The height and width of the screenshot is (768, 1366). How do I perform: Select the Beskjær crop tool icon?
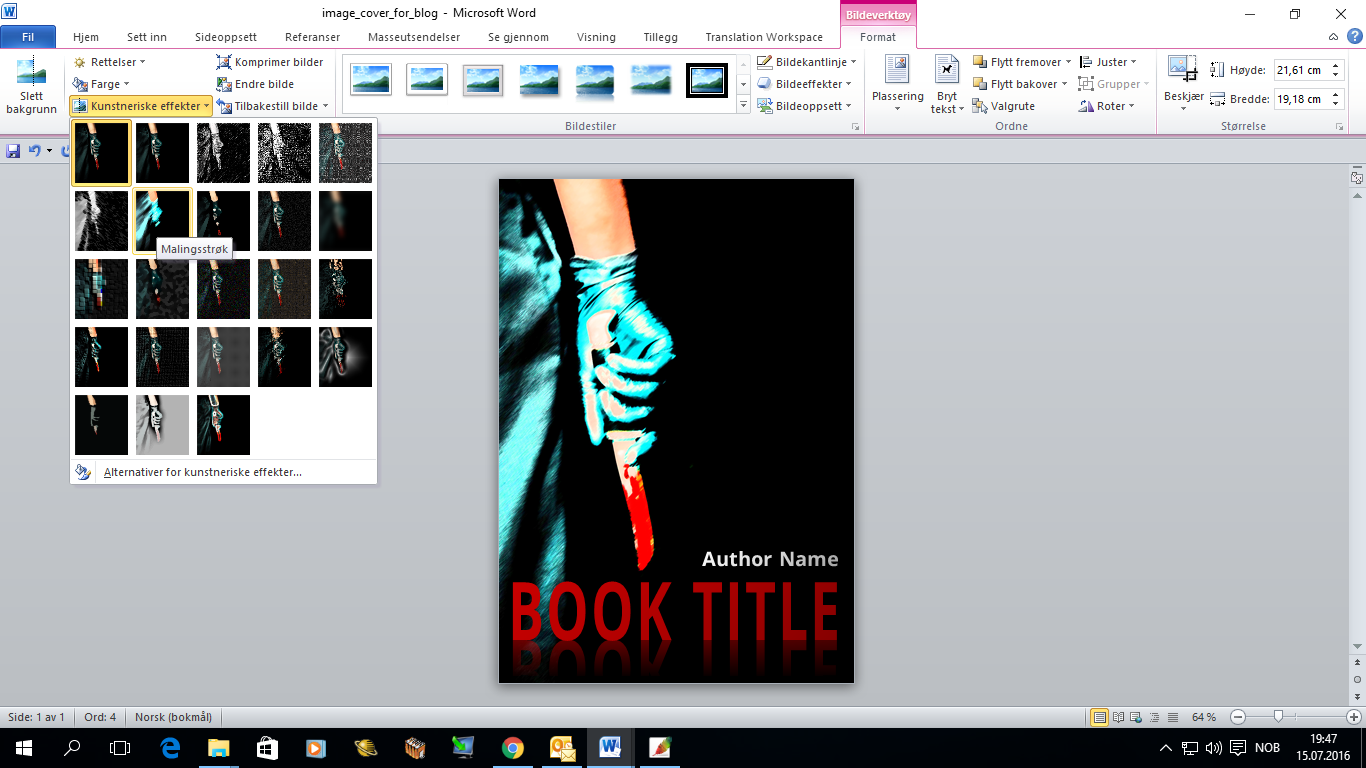(1182, 70)
